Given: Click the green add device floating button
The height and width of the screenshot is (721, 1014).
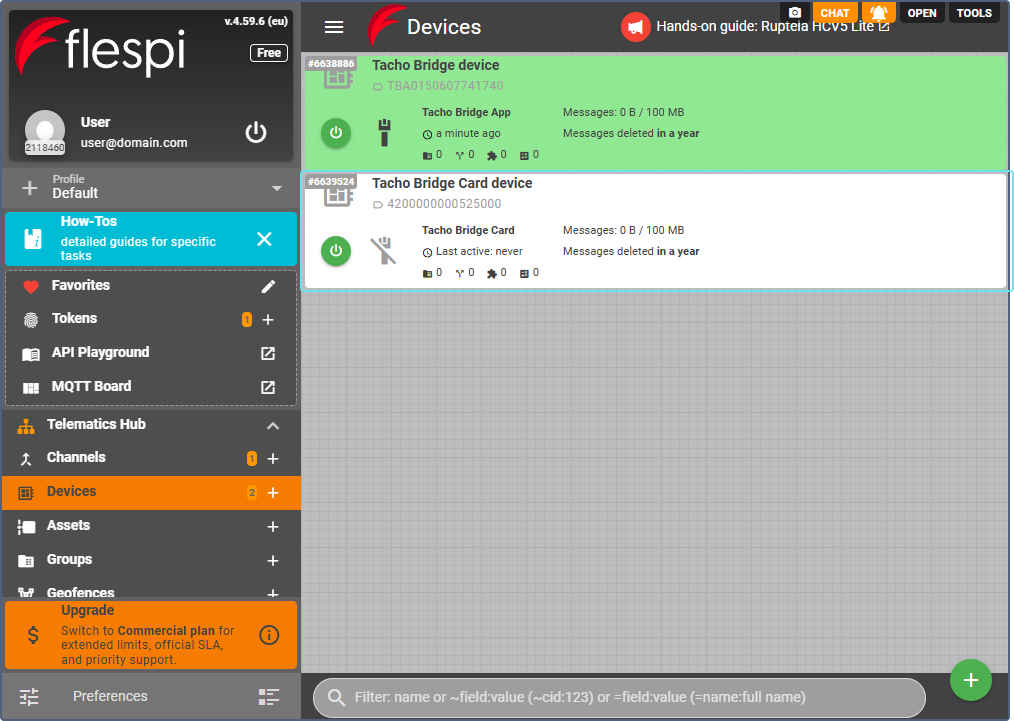Looking at the screenshot, I should [970, 680].
